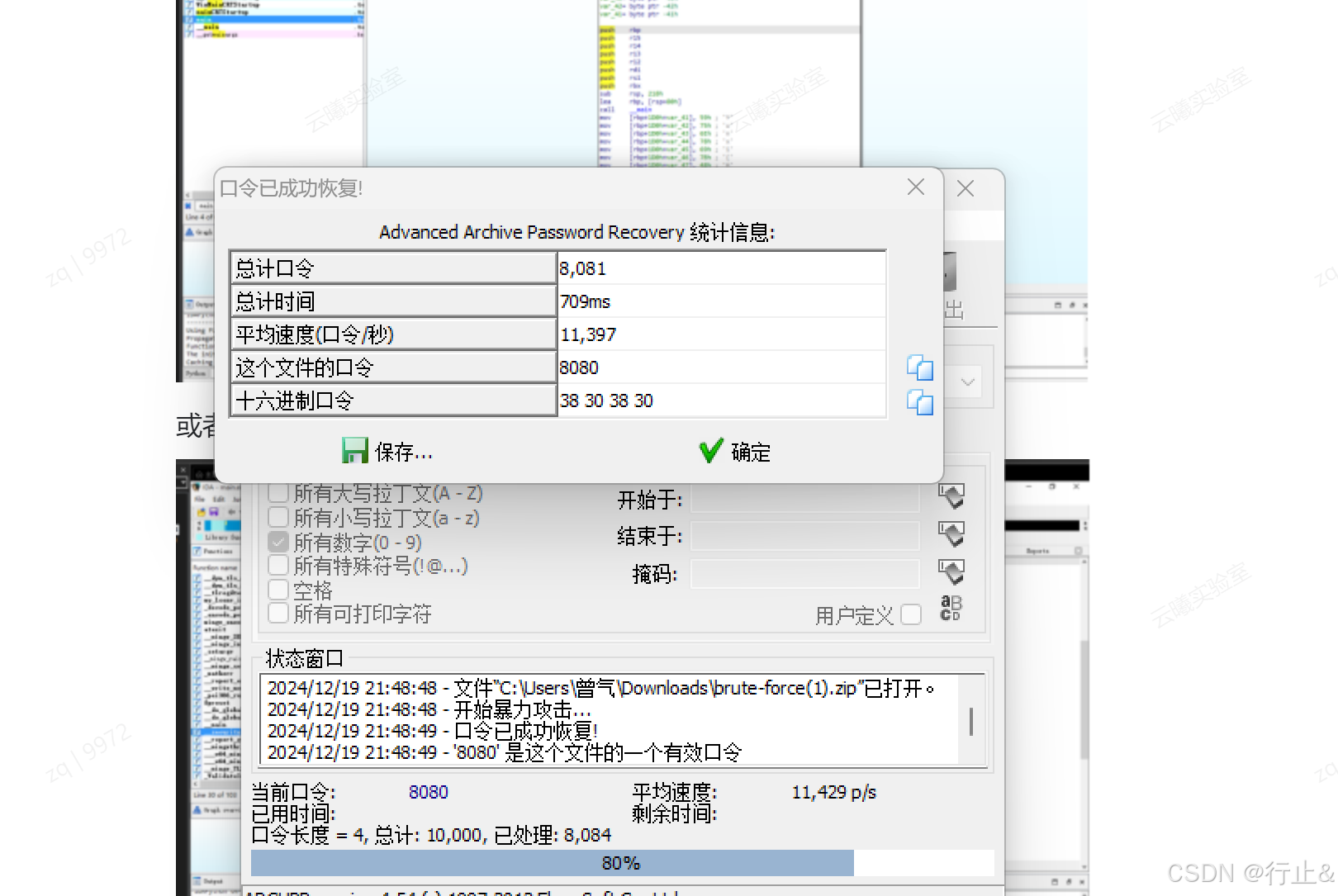
Task: Click the 80% progress bar
Action: (x=622, y=863)
